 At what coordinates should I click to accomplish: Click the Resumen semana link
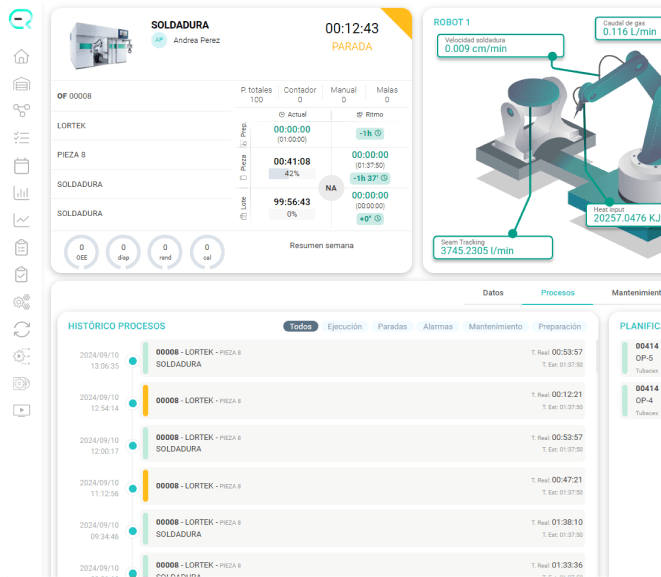pyautogui.click(x=321, y=245)
